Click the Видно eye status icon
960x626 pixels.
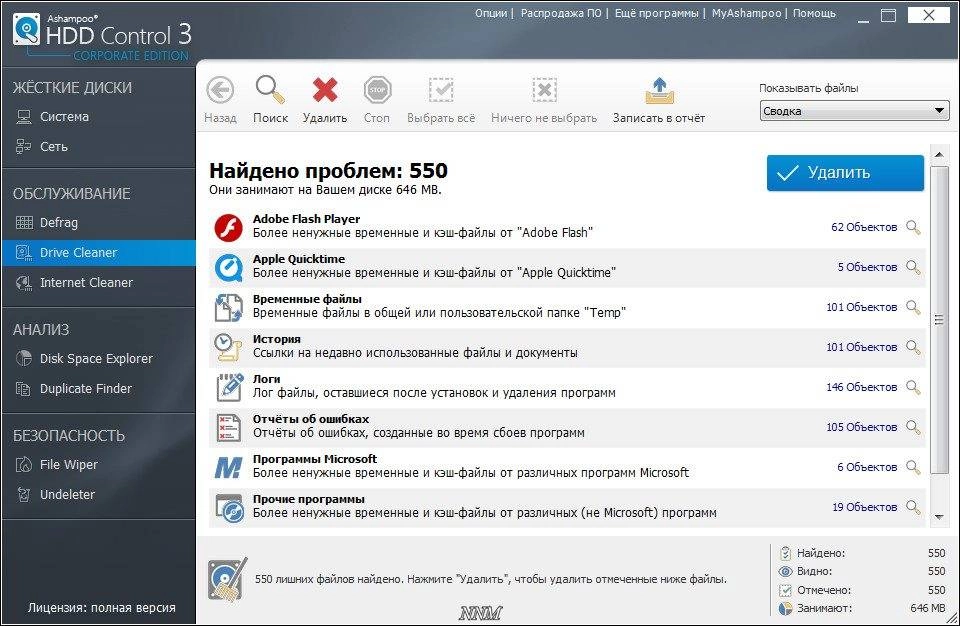coord(786,571)
